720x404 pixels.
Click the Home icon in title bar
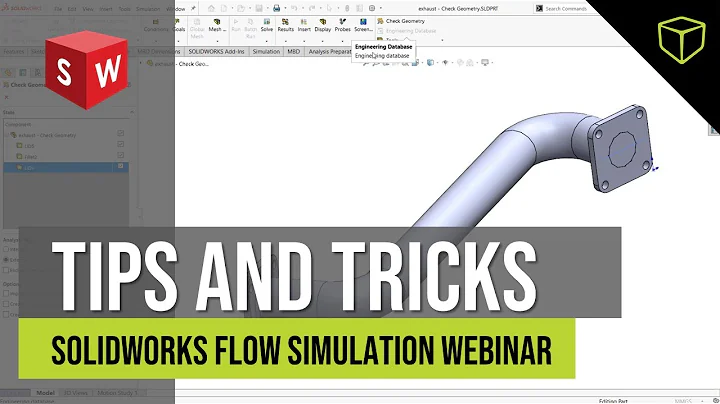pos(211,8)
